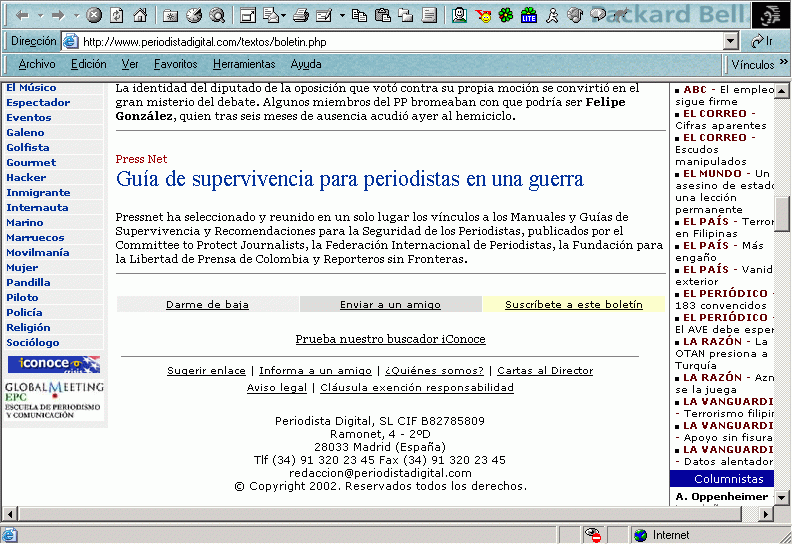Viewport: 792px width, 544px height.
Task: Open the Ver menu
Action: click(130, 64)
